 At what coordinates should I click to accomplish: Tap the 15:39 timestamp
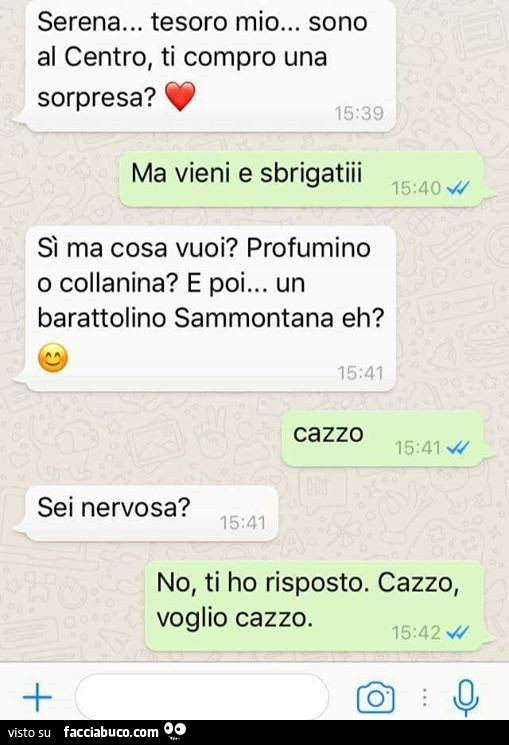point(359,113)
